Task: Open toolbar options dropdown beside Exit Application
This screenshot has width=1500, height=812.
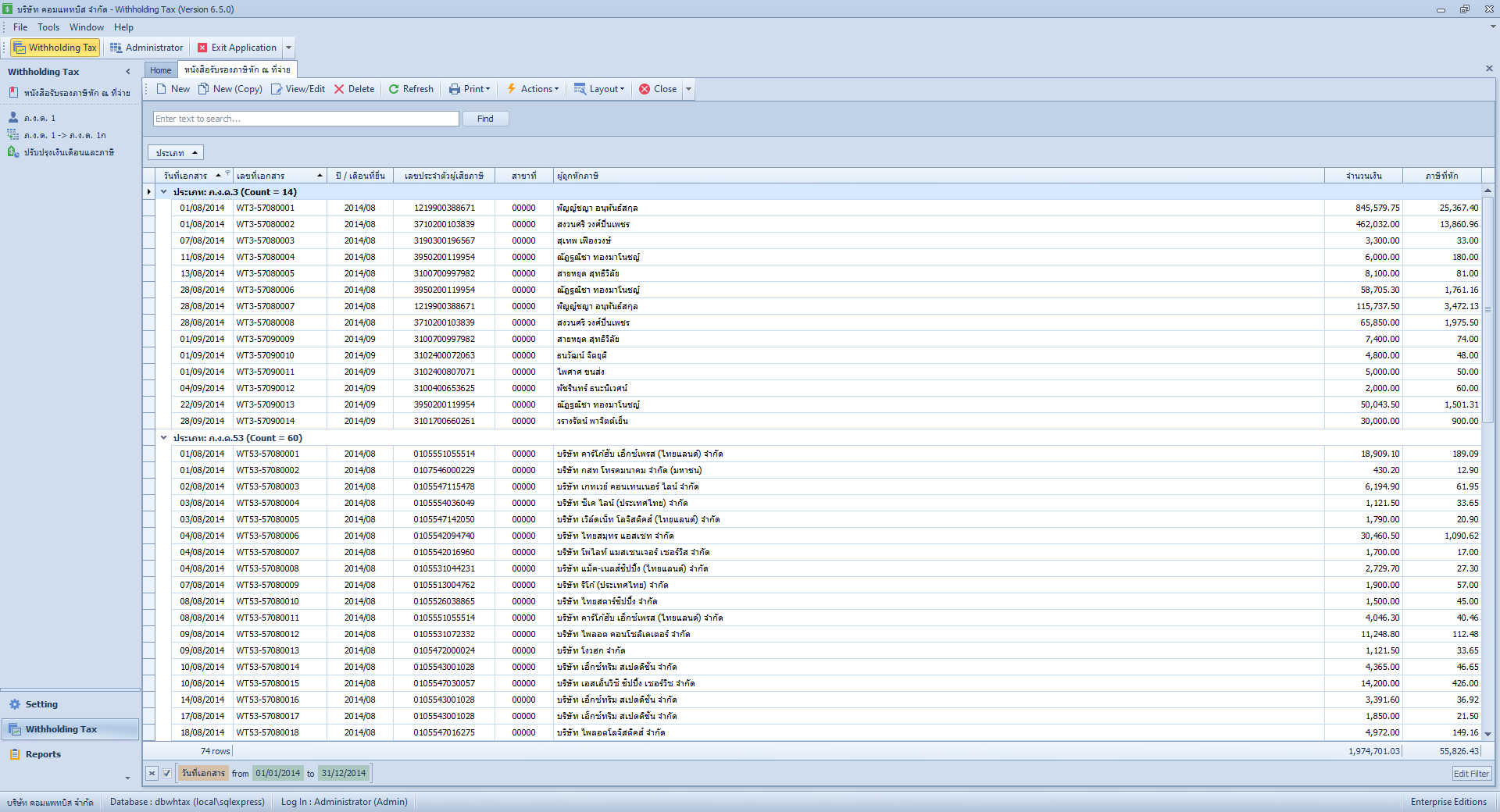Action: coord(288,48)
